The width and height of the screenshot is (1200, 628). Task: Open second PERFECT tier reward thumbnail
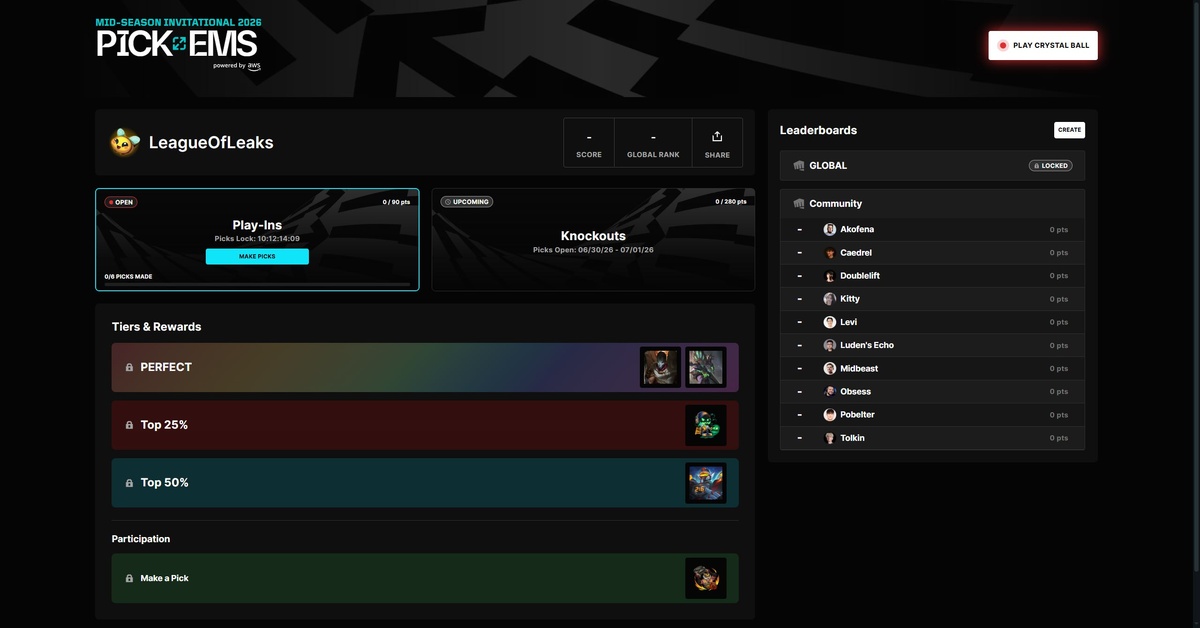pos(706,368)
